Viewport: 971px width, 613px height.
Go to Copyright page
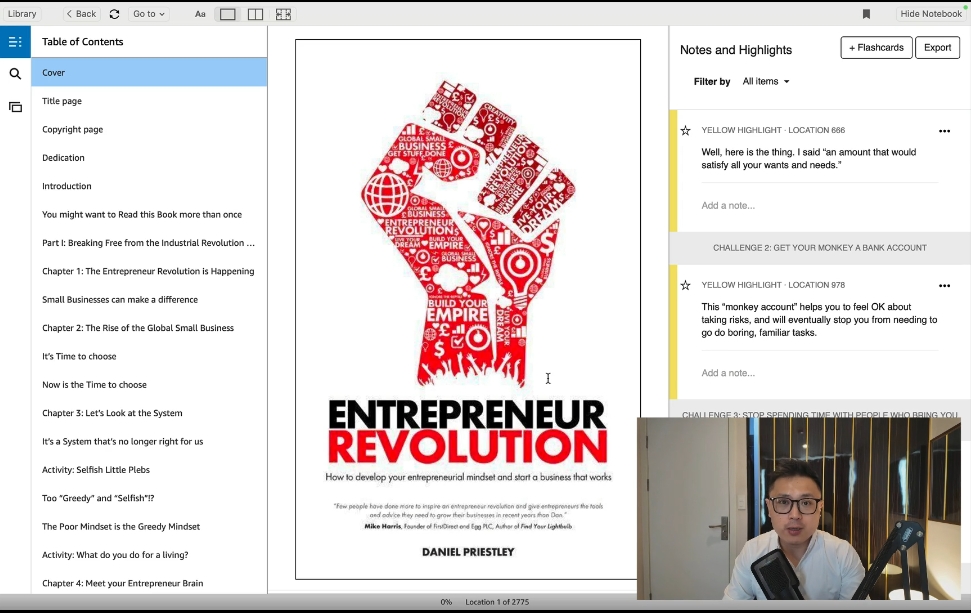pyautogui.click(x=149, y=129)
